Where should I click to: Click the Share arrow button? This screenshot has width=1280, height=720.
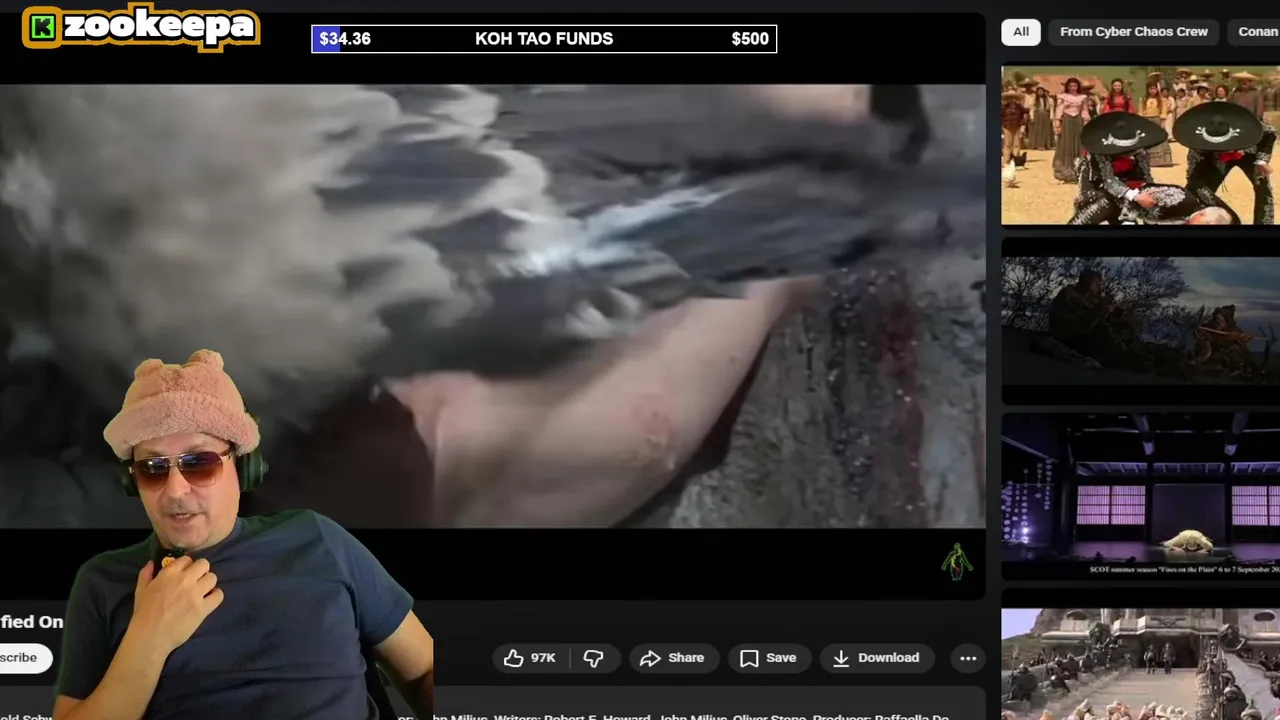coord(672,657)
